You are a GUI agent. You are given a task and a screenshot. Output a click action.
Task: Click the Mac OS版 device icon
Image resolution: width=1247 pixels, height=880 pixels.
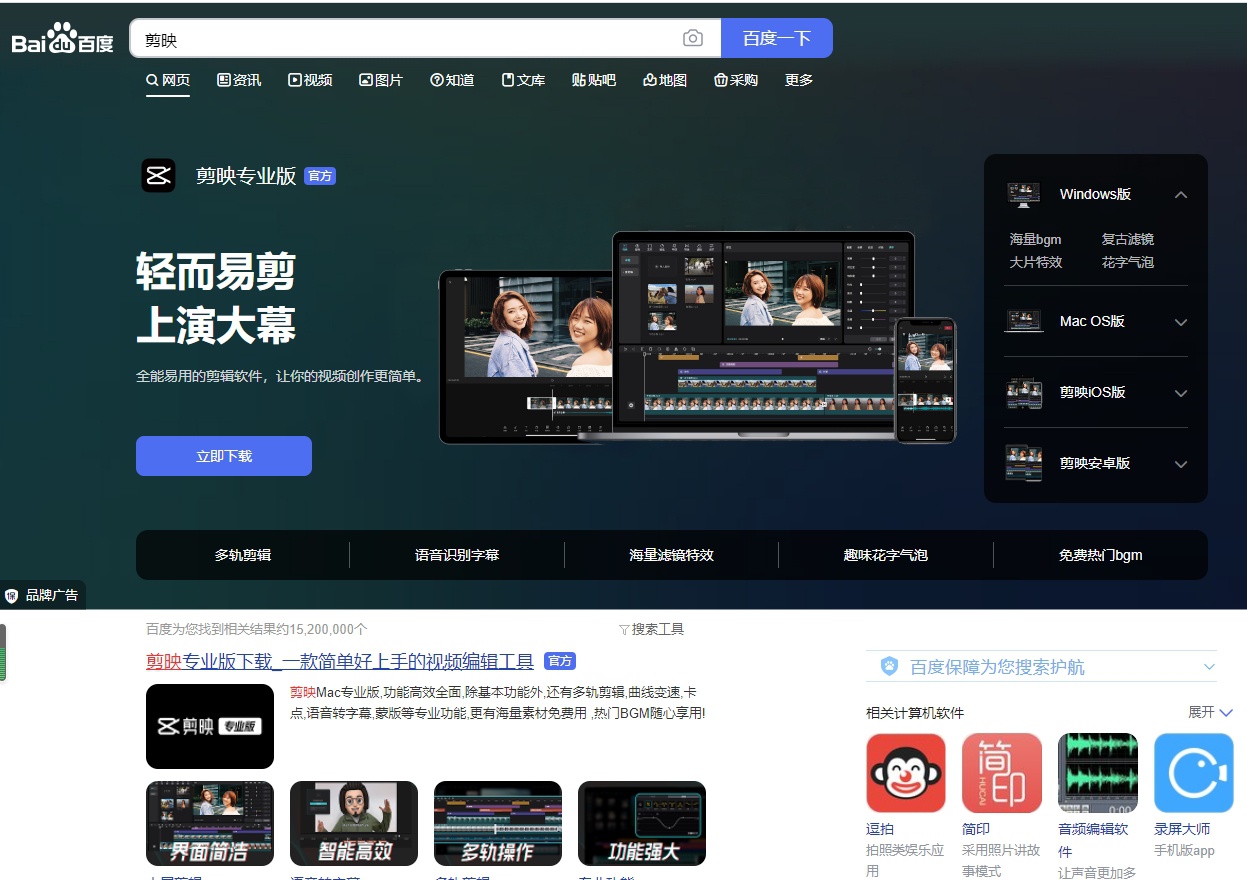(x=1024, y=321)
